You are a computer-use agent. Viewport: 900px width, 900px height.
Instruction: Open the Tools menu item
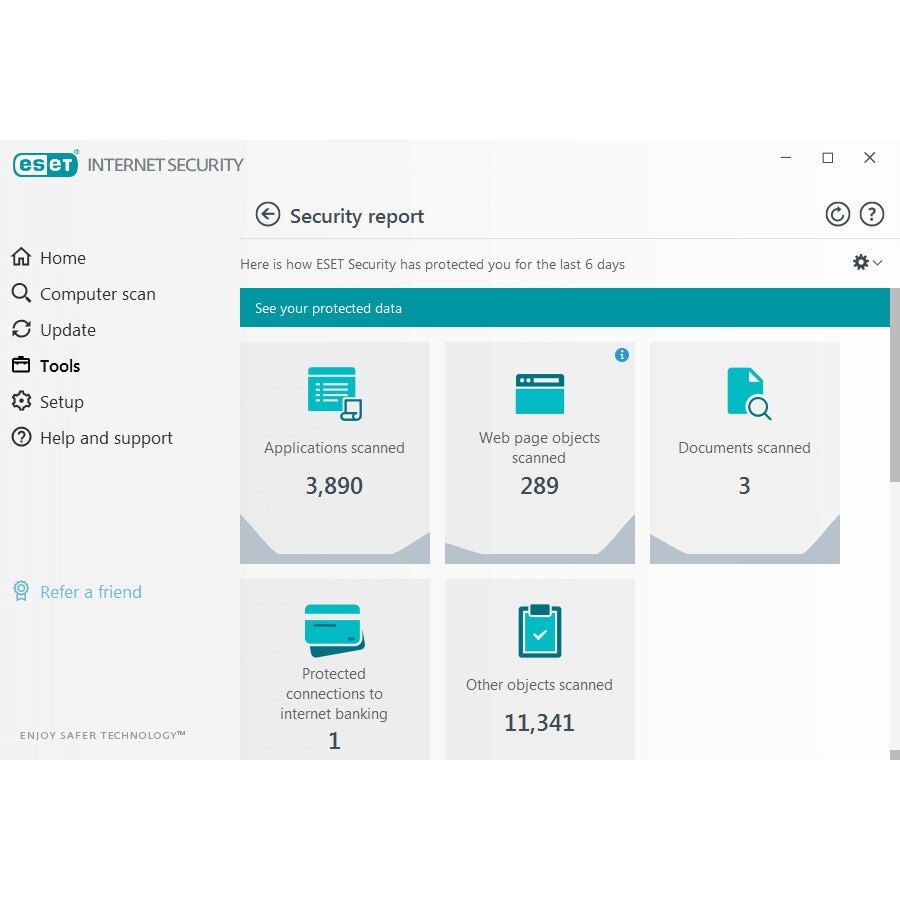59,366
